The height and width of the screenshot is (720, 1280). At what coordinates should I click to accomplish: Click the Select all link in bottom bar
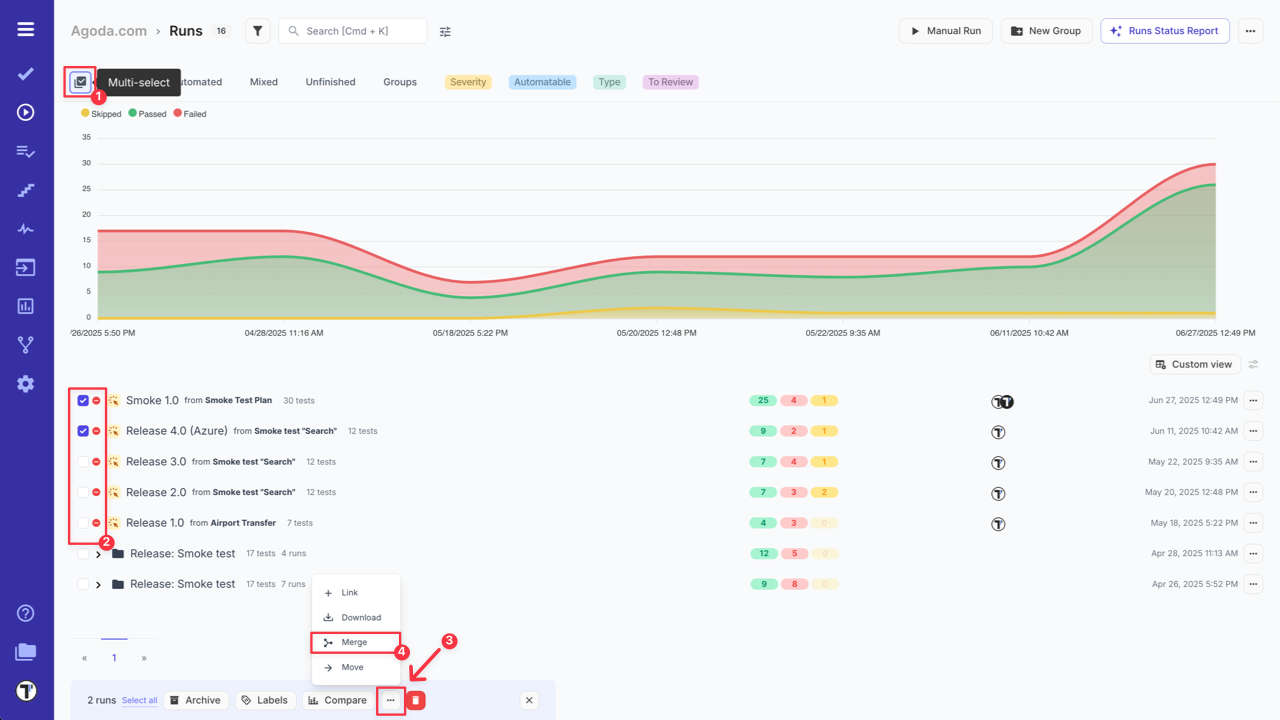(139, 700)
